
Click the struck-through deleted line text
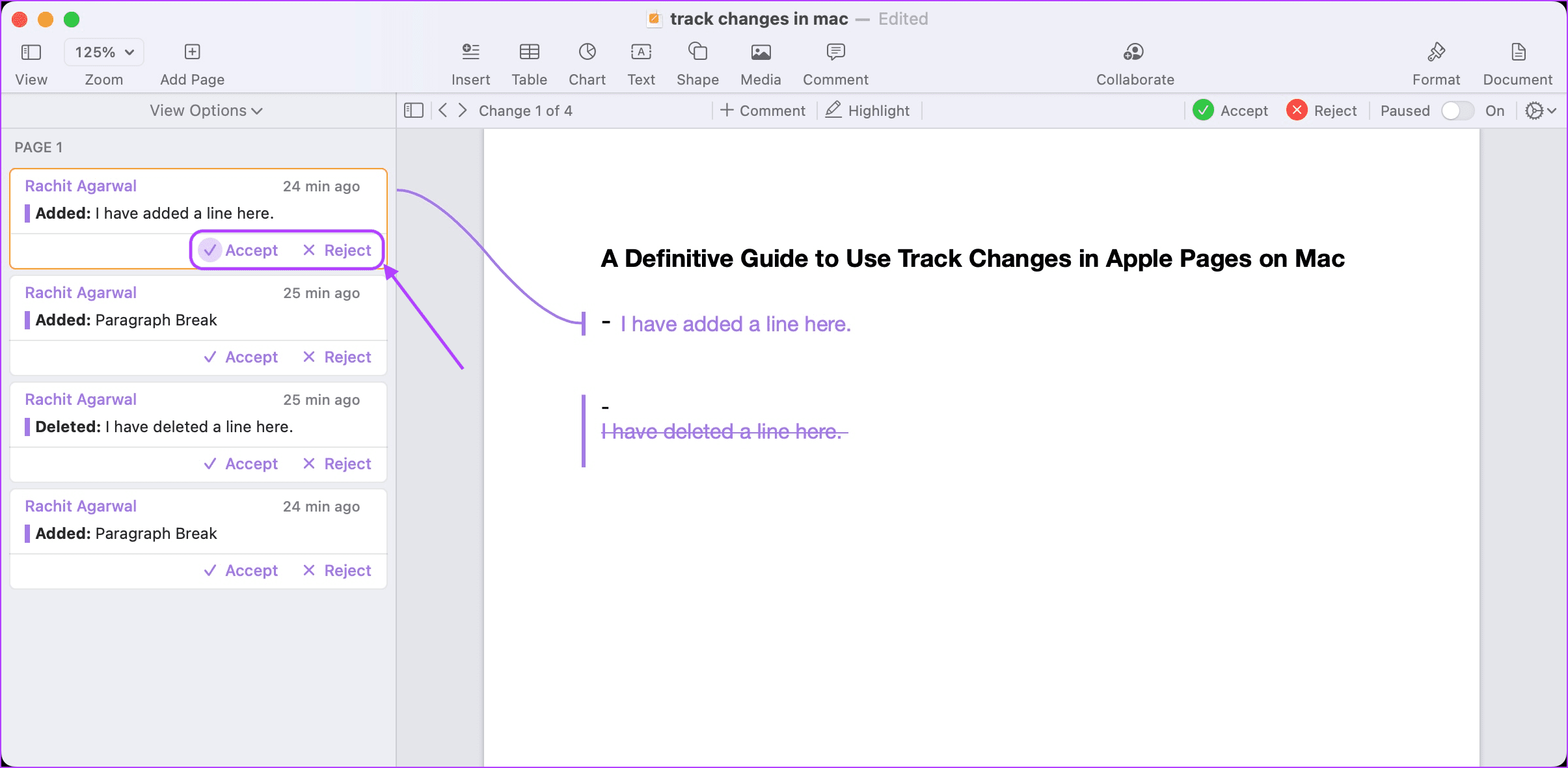(724, 432)
